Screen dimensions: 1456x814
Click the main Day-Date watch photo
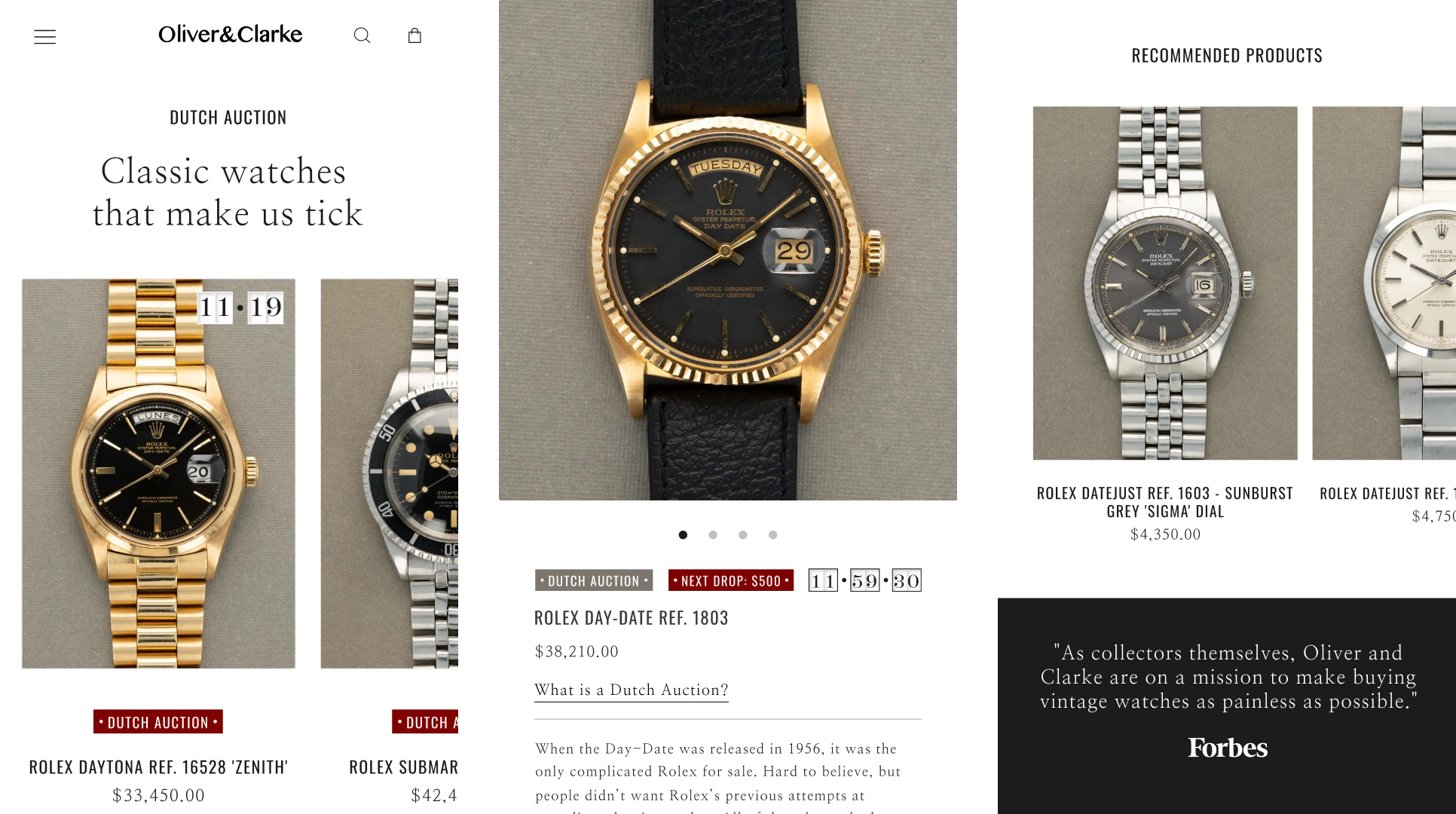pos(728,249)
